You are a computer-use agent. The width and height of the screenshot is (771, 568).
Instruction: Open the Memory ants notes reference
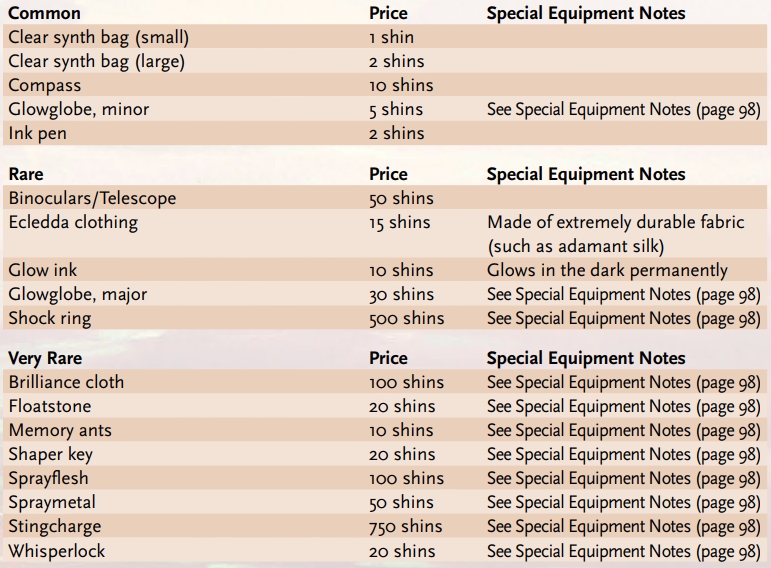click(x=623, y=431)
